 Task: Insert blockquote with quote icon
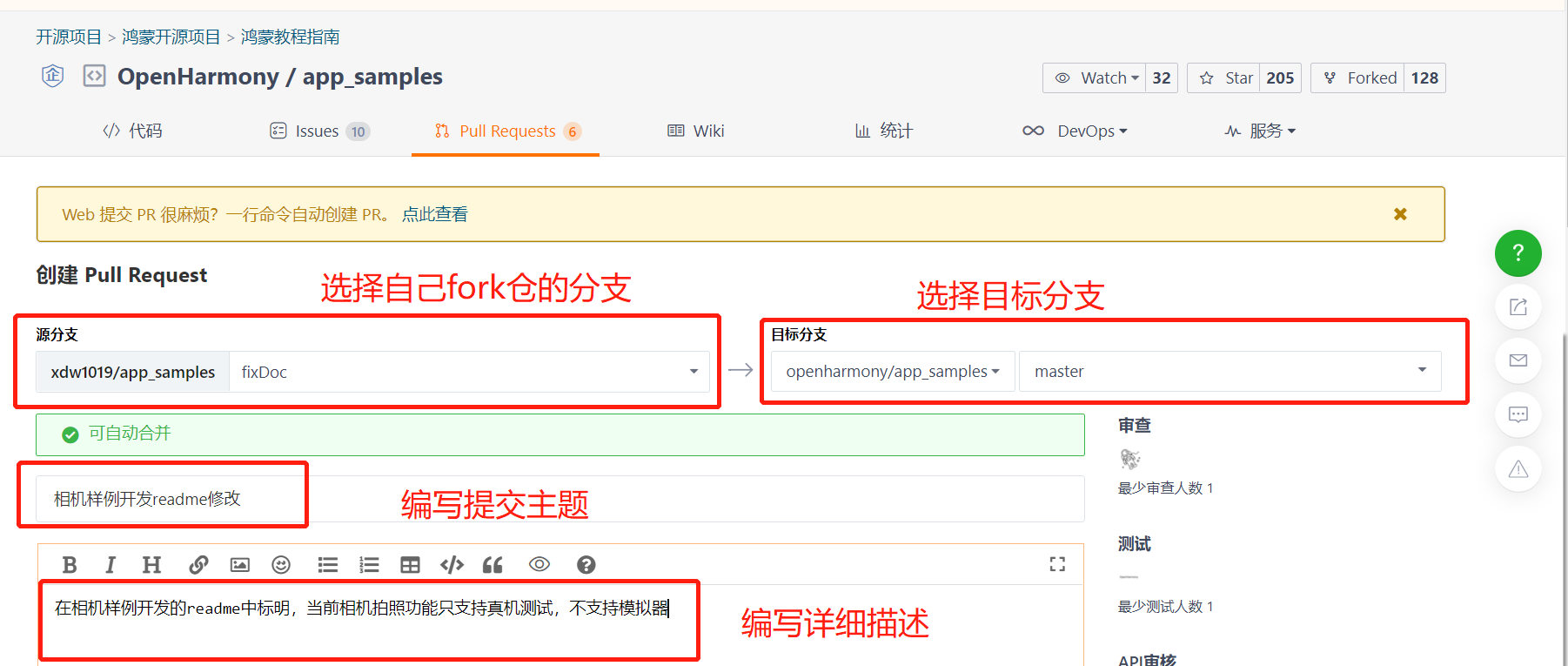click(x=493, y=565)
